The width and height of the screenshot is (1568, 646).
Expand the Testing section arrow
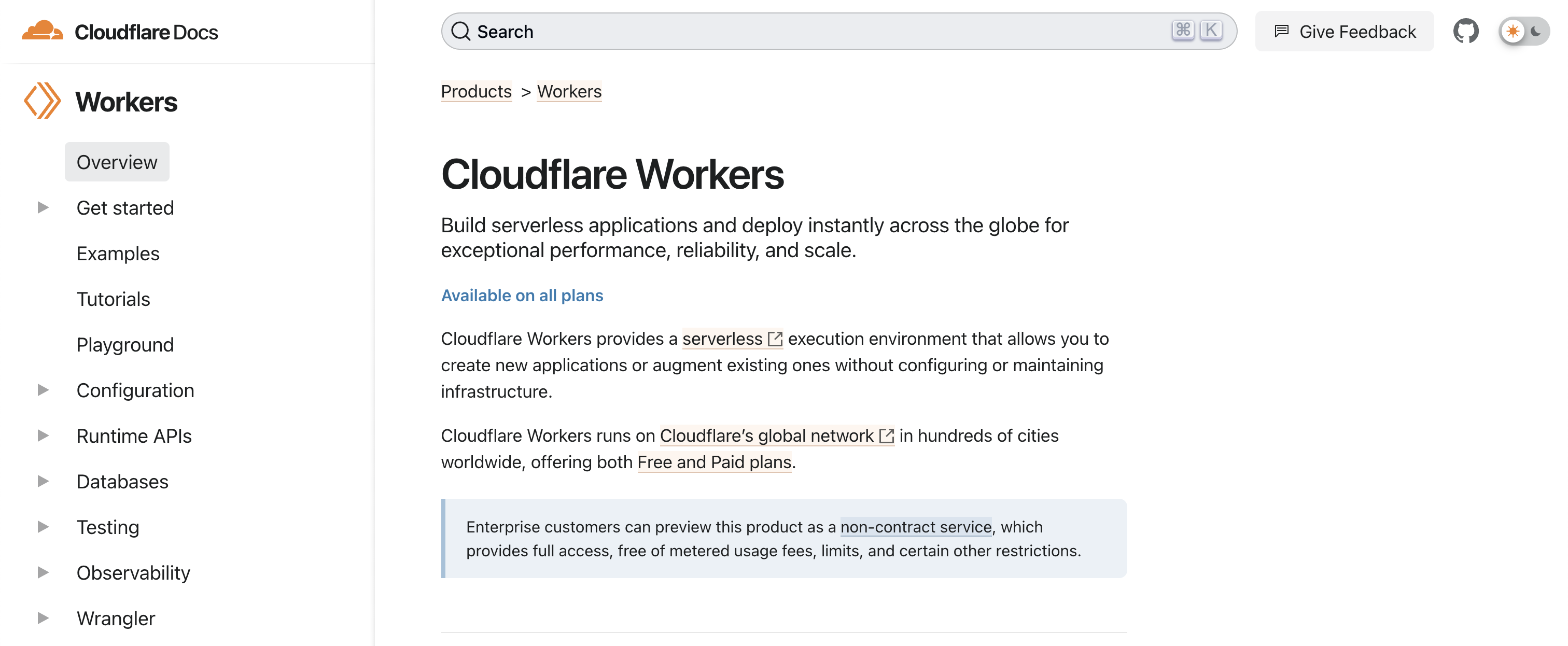(x=43, y=527)
